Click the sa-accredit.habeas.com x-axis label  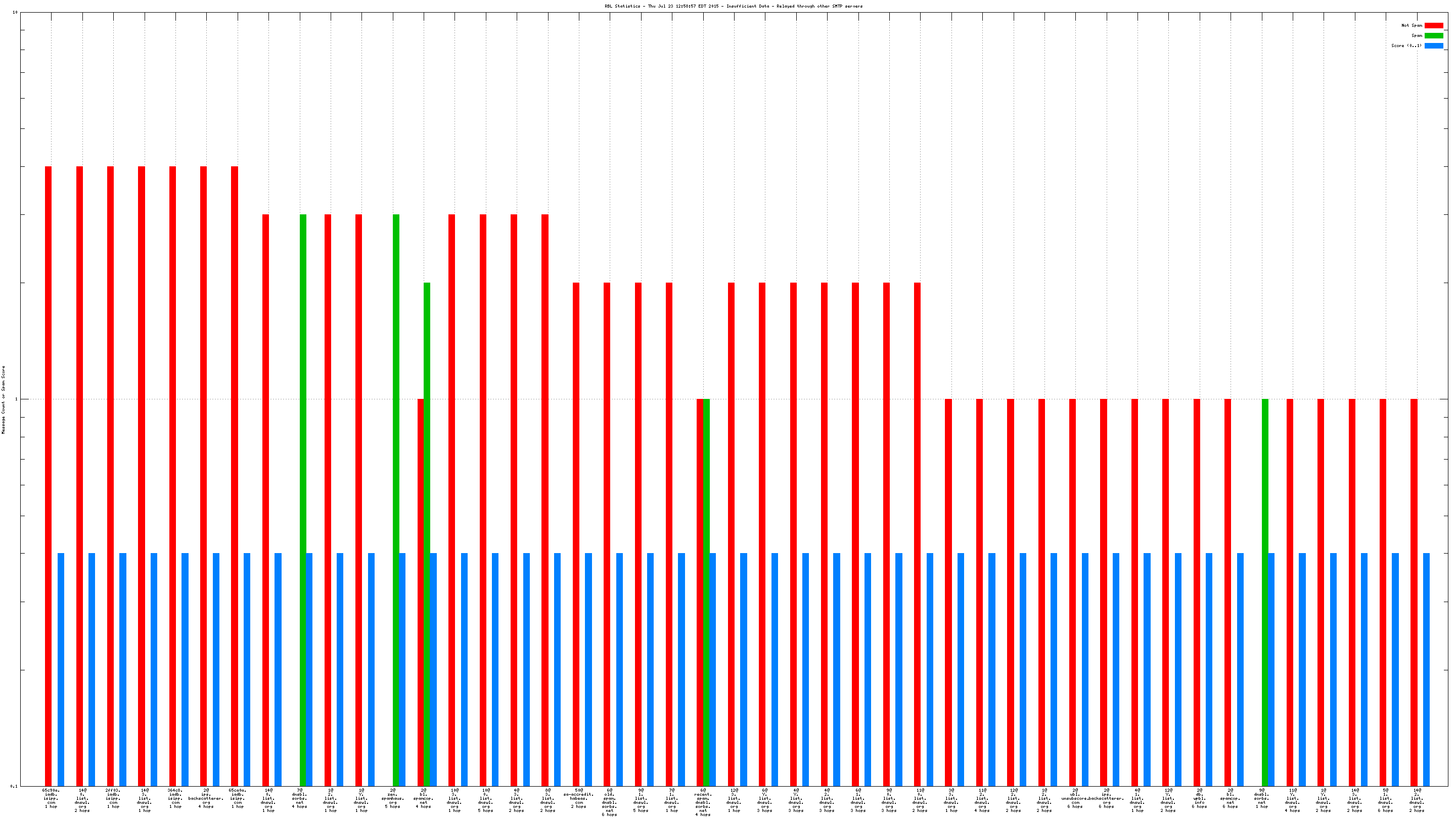tap(578, 798)
